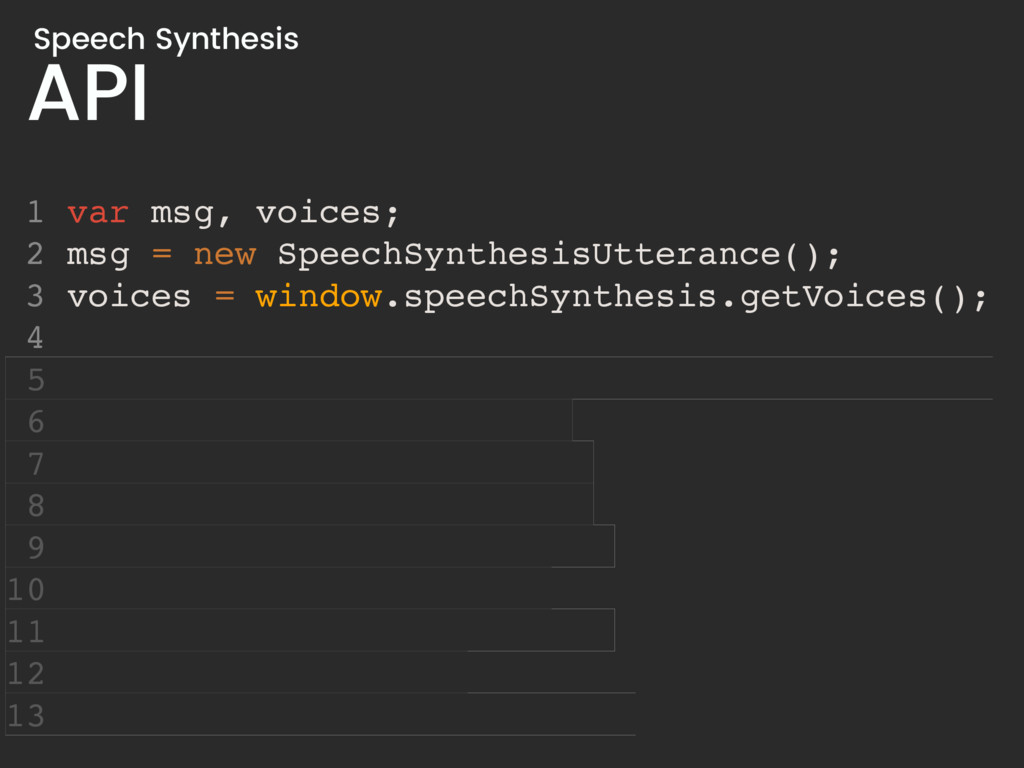
Task: Click line number 9 in the gutter
Action: tap(35, 547)
